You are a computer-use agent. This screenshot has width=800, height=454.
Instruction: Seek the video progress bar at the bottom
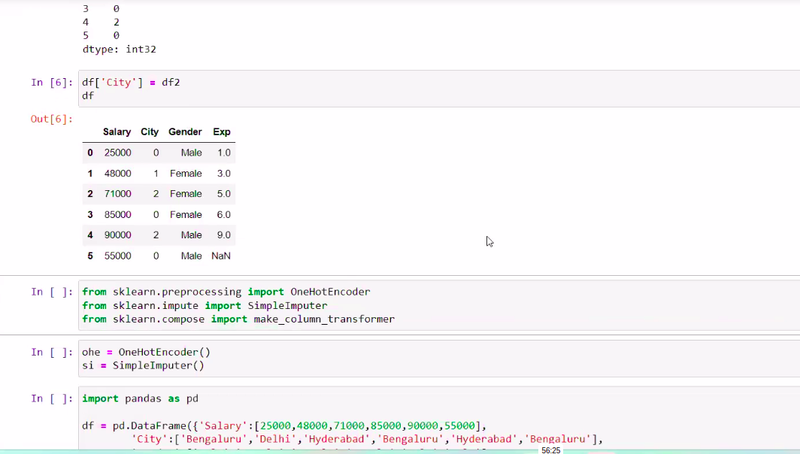click(x=300, y=451)
